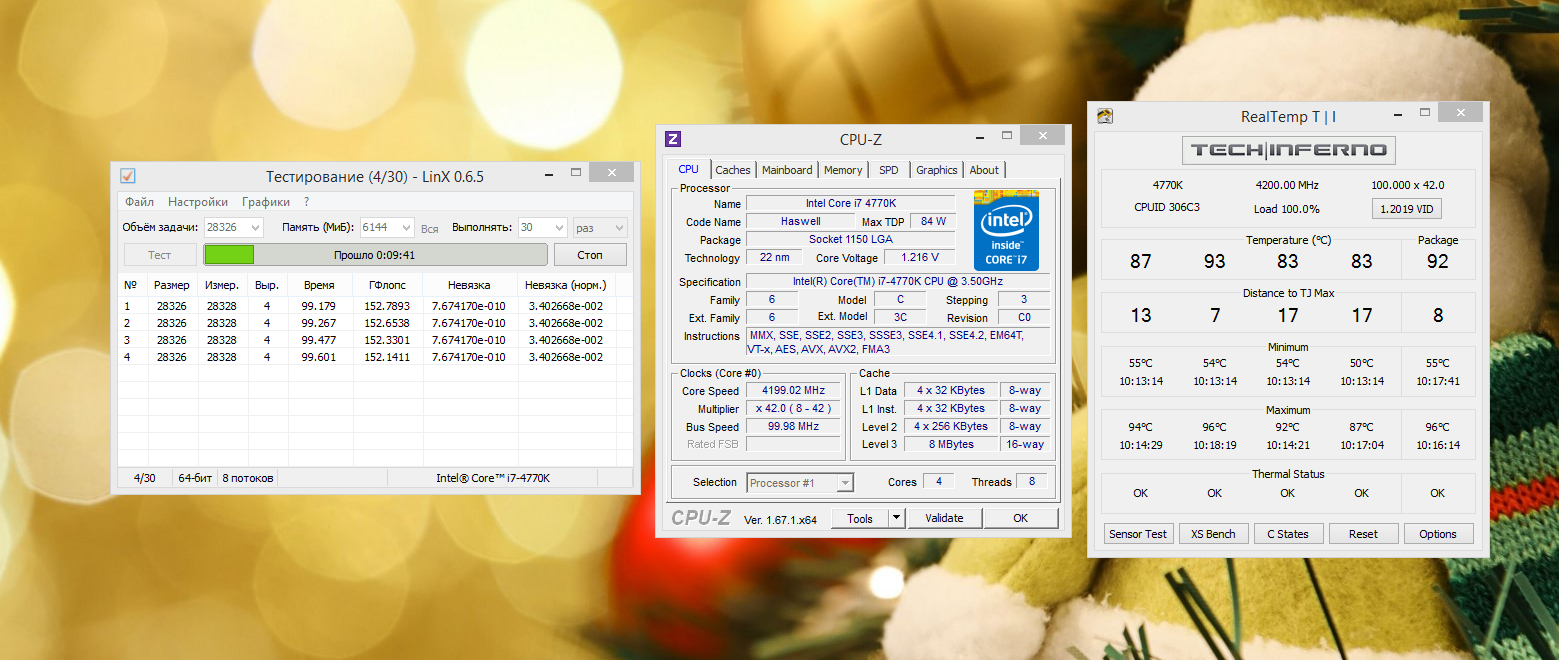Expand the Объём задачи dropdown
Screen dimensions: 1559x660
[255, 228]
